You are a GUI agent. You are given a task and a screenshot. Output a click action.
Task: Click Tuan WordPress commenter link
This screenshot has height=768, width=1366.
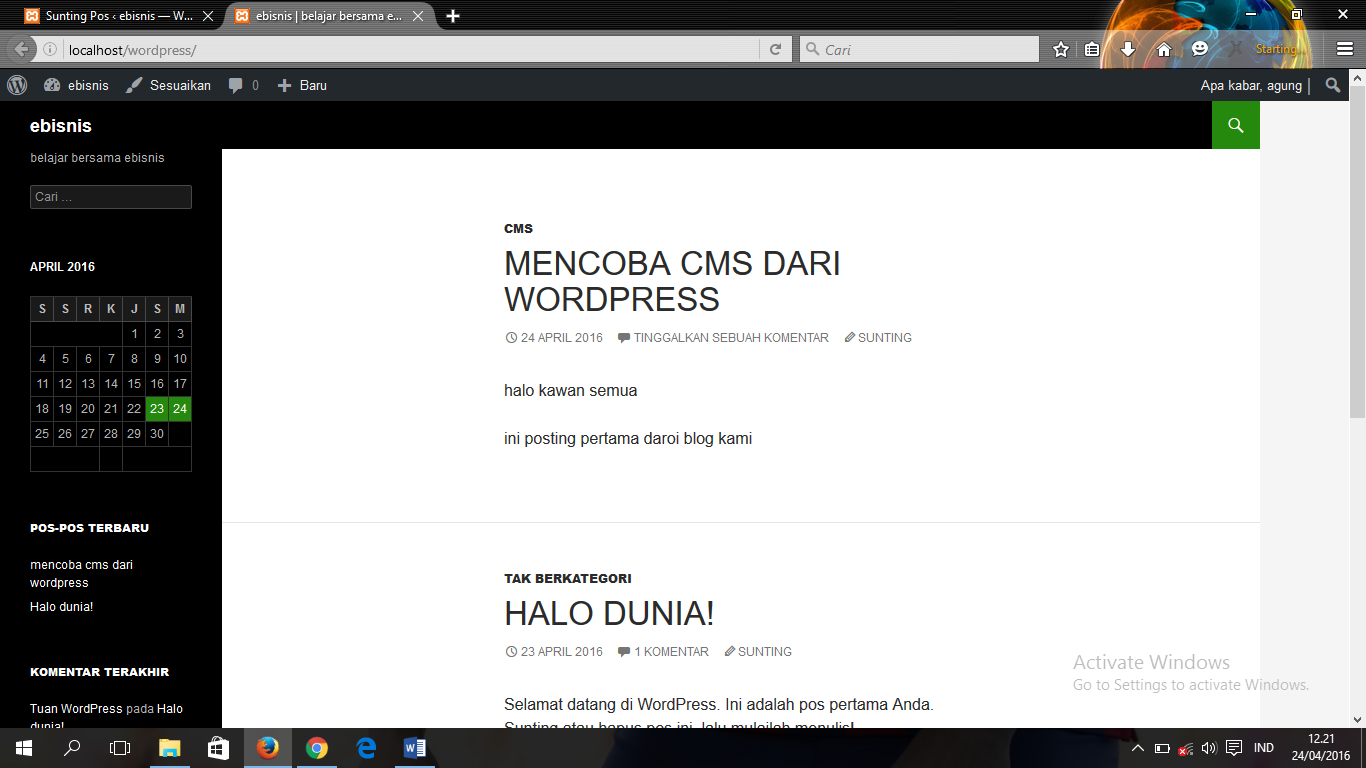pos(76,709)
